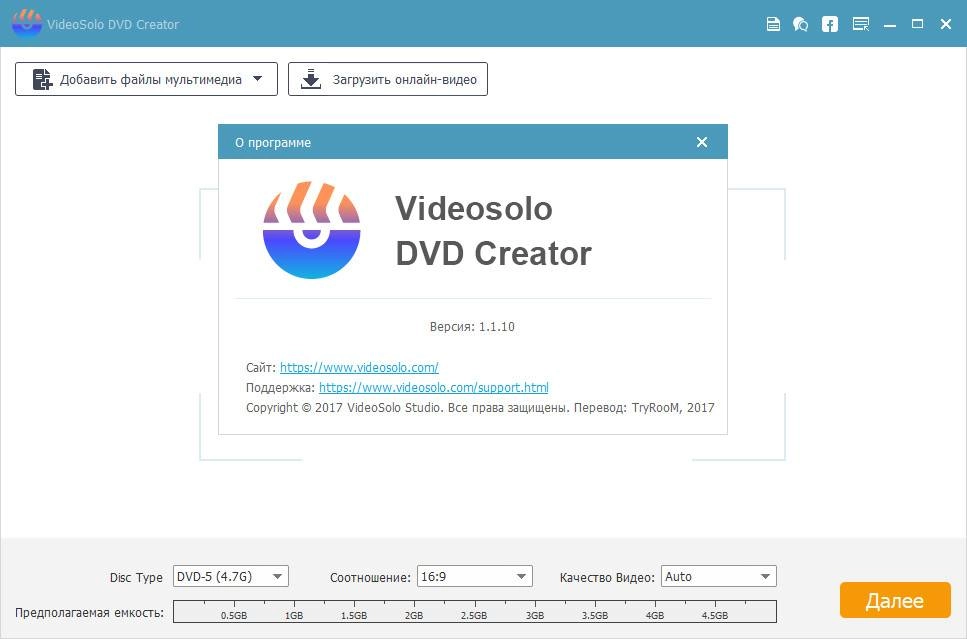Open the Соотношение 16:9 dropdown
The image size is (967, 639).
(474, 577)
